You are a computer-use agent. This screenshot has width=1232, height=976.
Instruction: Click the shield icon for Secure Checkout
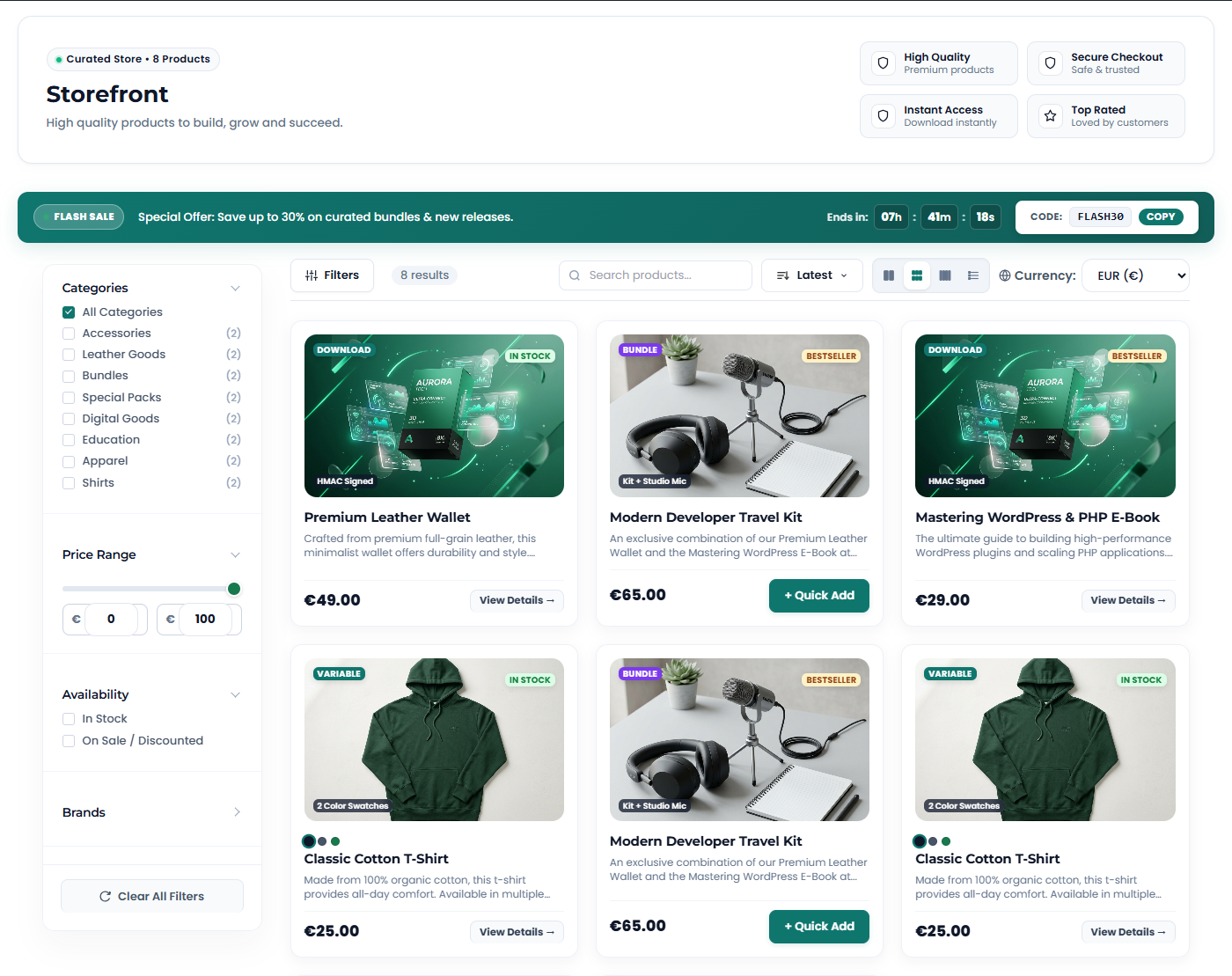tap(1050, 63)
